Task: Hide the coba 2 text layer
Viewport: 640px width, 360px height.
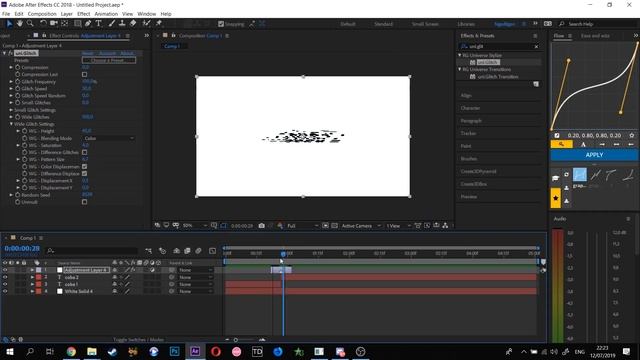Action: tap(5, 277)
